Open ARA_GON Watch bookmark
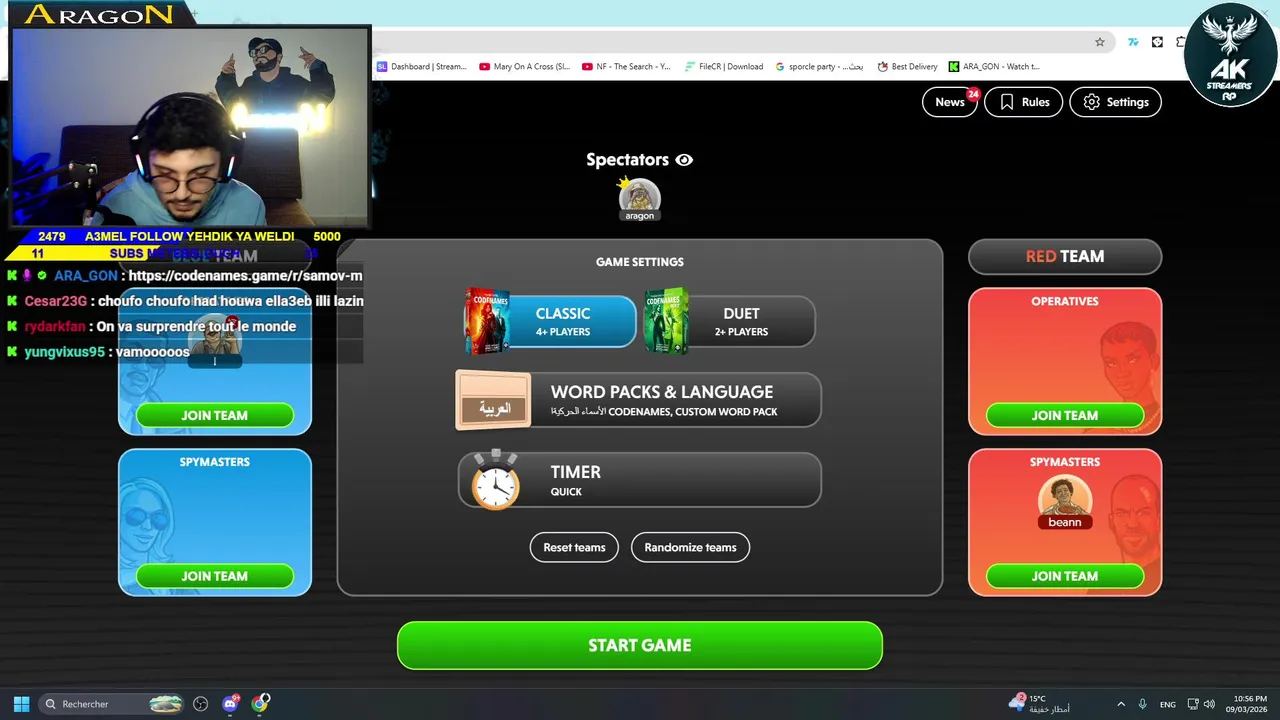This screenshot has height=720, width=1280. [994, 67]
